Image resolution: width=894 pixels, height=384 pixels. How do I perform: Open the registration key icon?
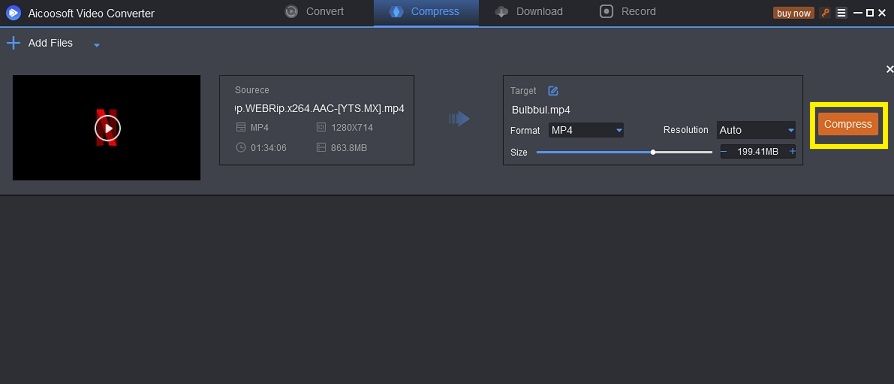(x=824, y=13)
